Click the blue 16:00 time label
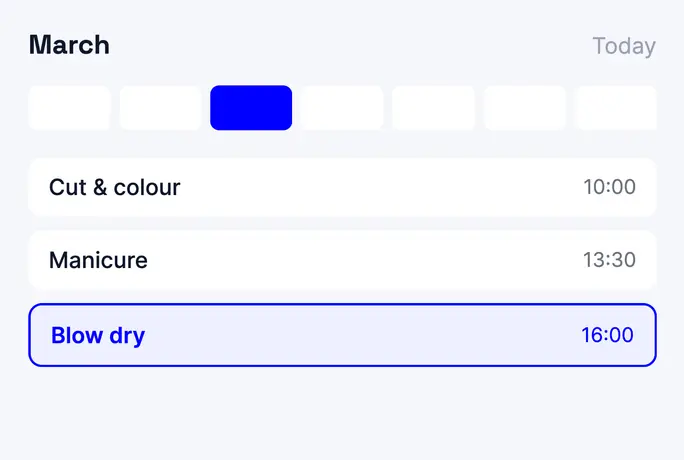Screen dimensions: 684x460 click(x=607, y=335)
